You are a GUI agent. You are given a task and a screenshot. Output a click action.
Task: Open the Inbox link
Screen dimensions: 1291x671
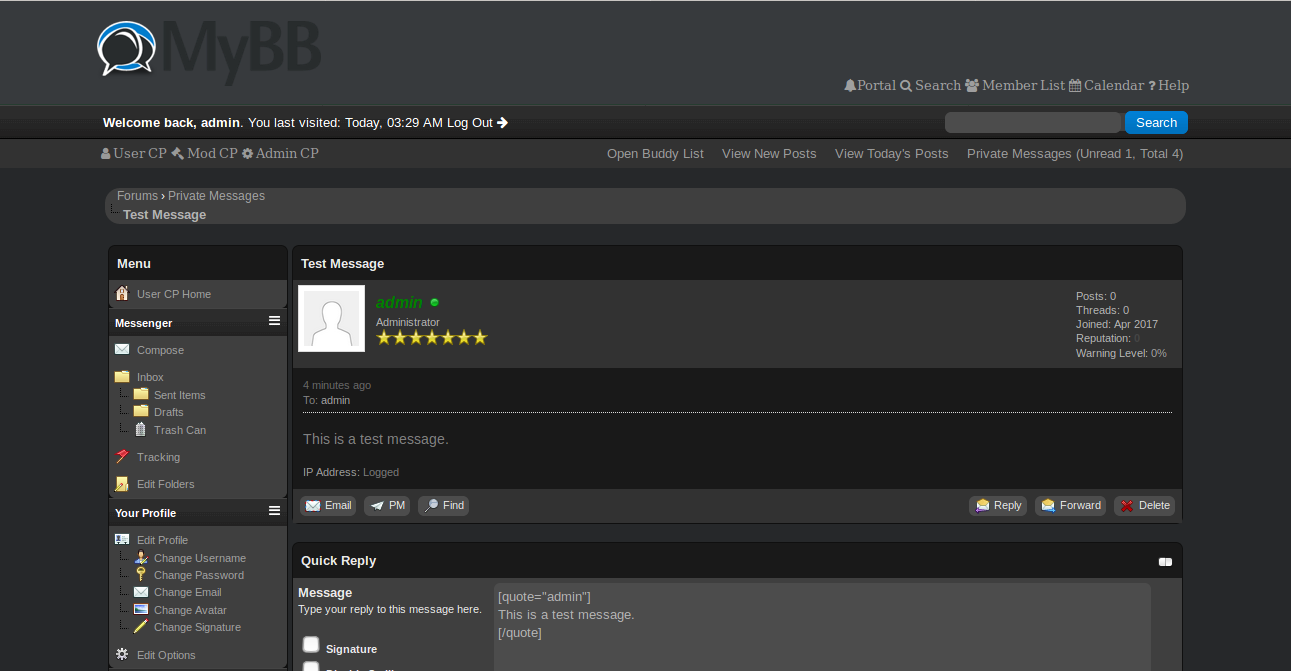(x=150, y=377)
